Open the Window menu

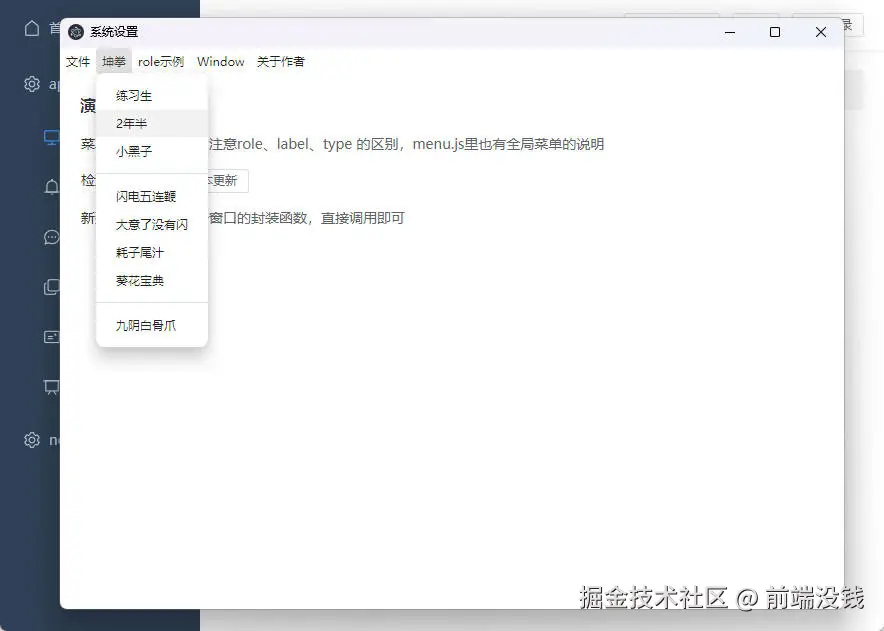(220, 61)
